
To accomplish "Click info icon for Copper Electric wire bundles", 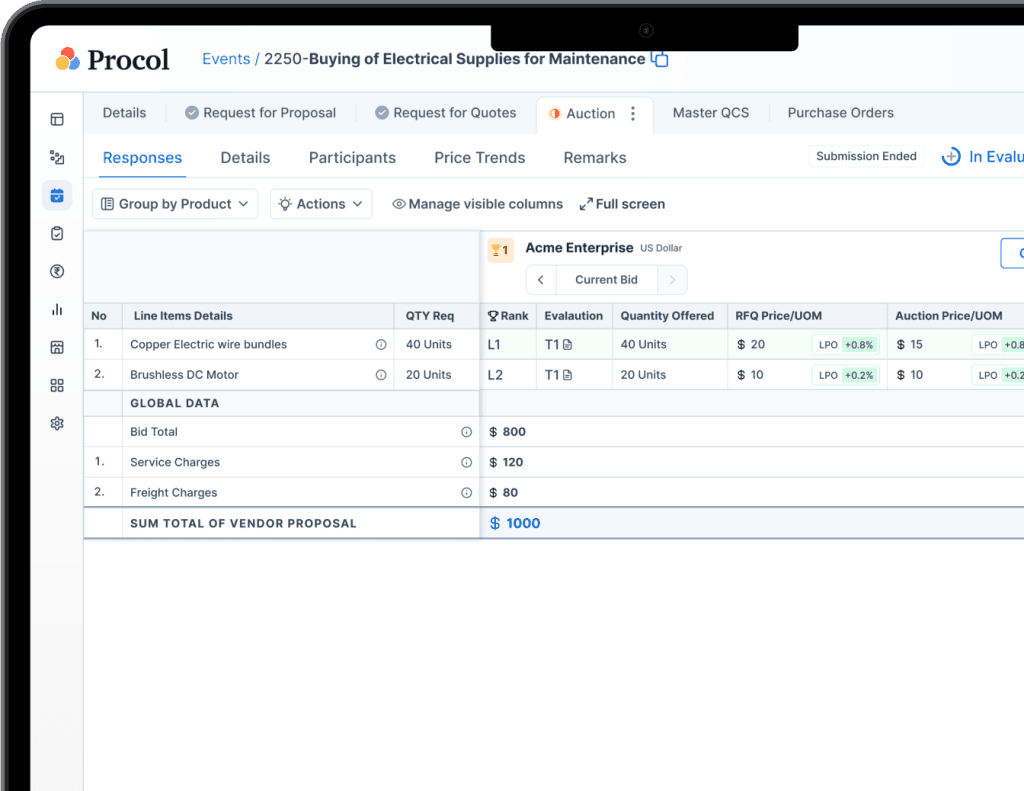I will click(x=381, y=345).
